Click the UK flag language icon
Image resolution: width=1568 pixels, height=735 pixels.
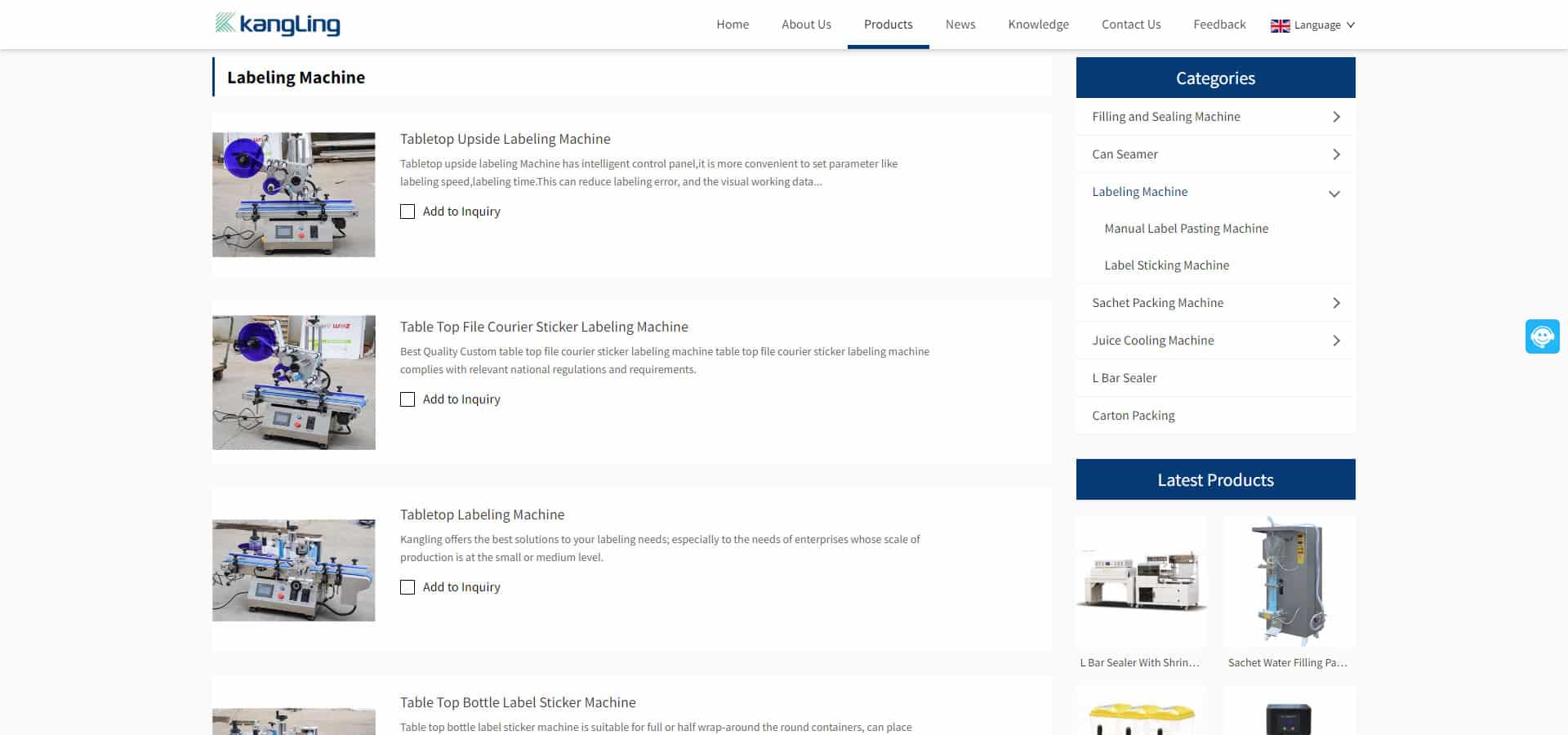click(x=1280, y=25)
